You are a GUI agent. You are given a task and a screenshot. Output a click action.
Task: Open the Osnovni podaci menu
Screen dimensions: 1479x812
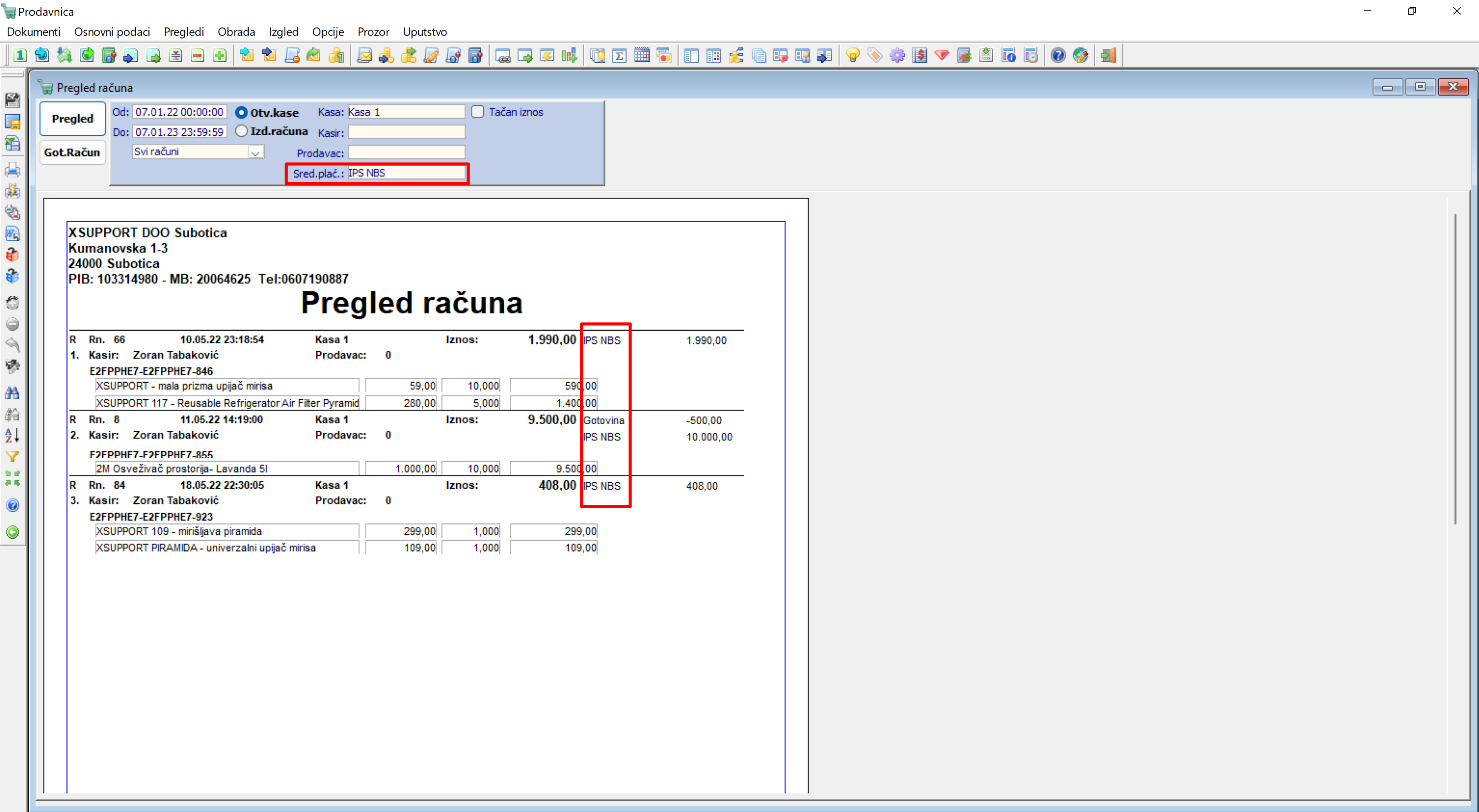pyautogui.click(x=112, y=32)
